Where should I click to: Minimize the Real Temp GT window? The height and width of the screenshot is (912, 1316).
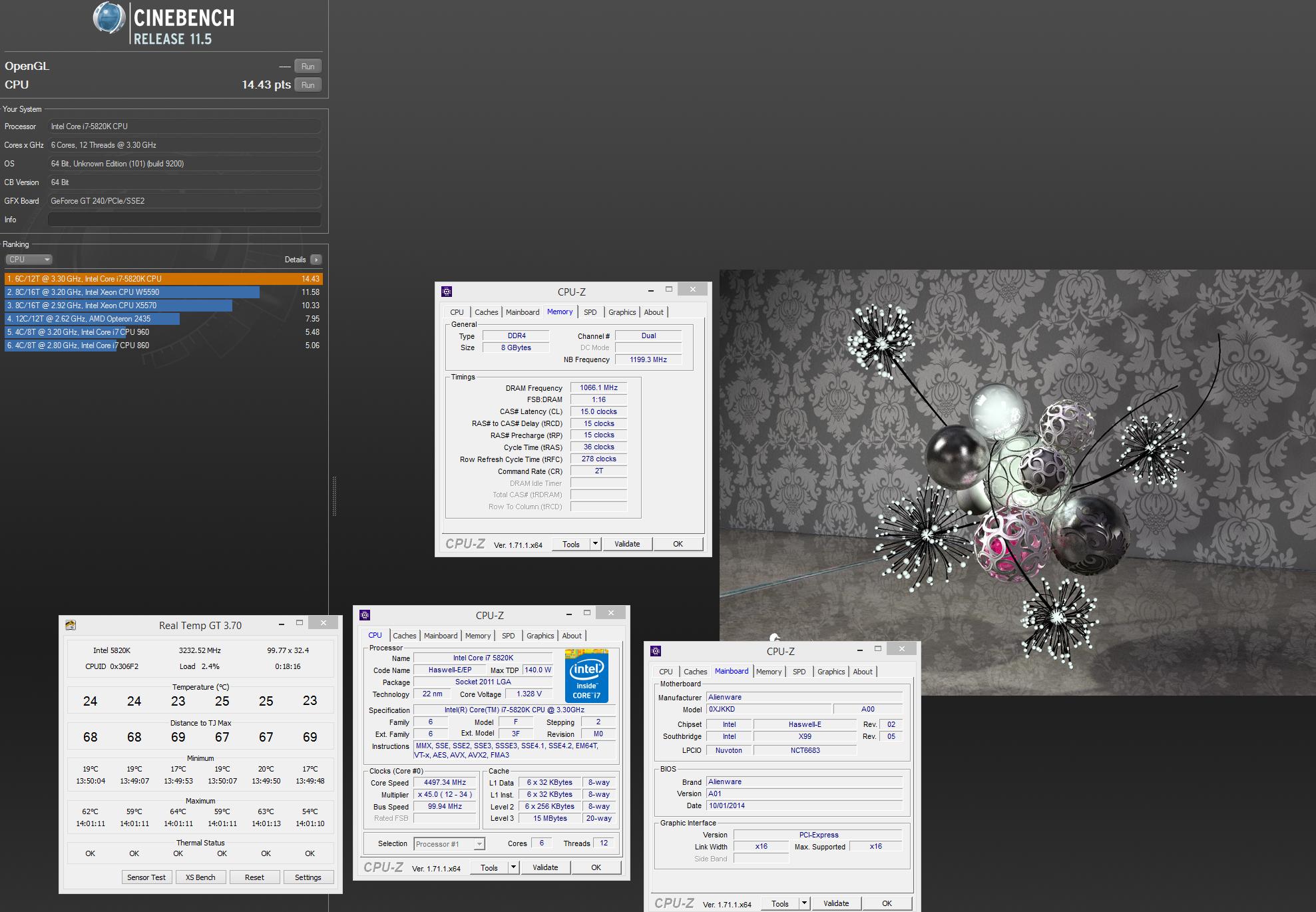click(x=282, y=623)
